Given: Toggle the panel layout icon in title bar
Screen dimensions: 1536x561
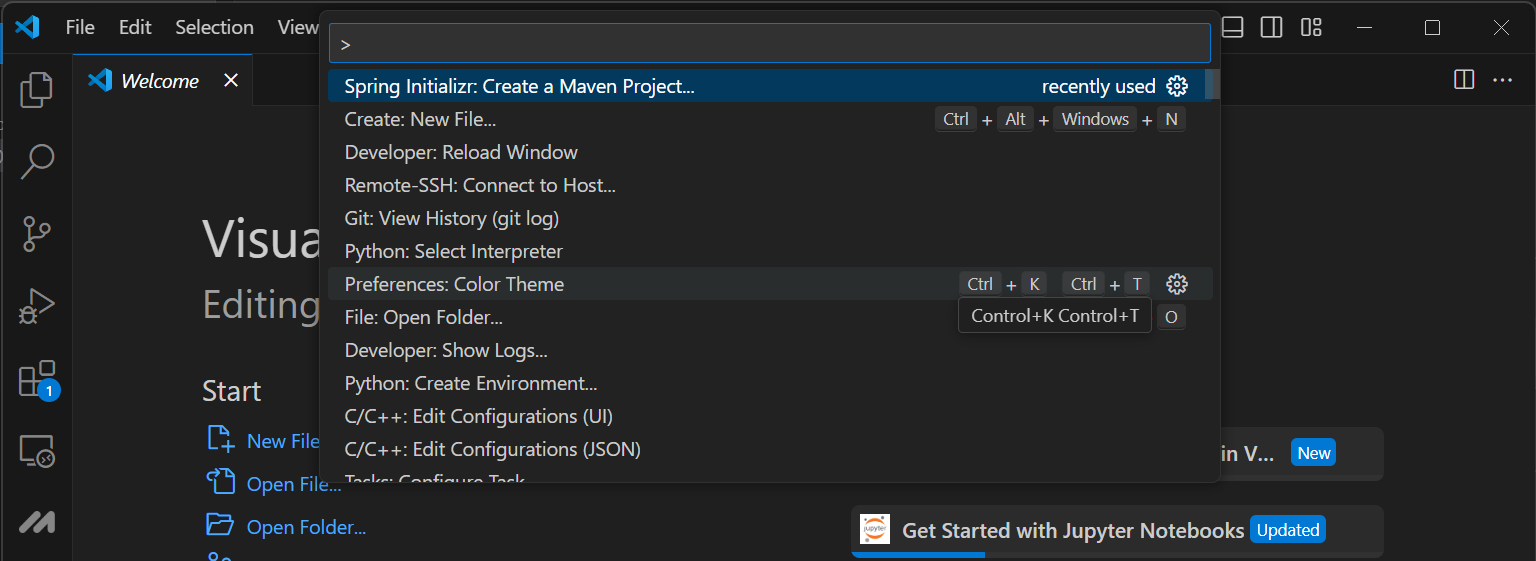Looking at the screenshot, I should tap(1233, 27).
